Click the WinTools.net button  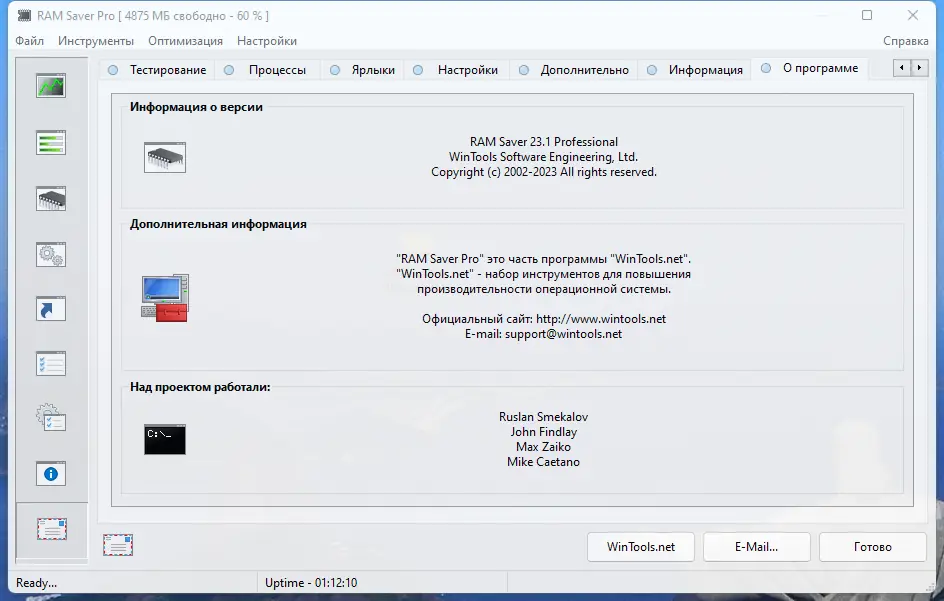(x=640, y=547)
